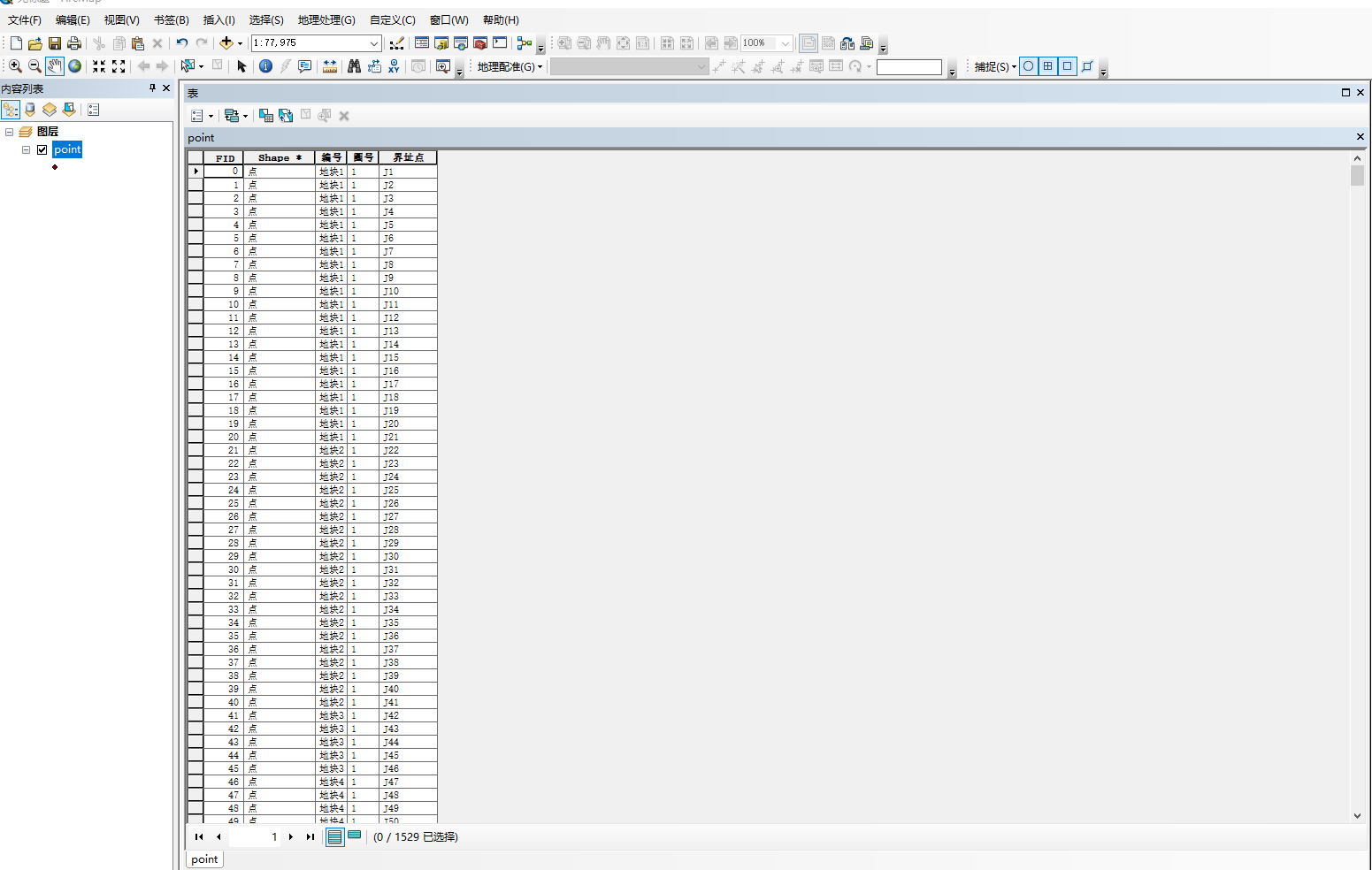Click the Full Extent globe icon
This screenshot has height=870, width=1372.
coord(75,66)
